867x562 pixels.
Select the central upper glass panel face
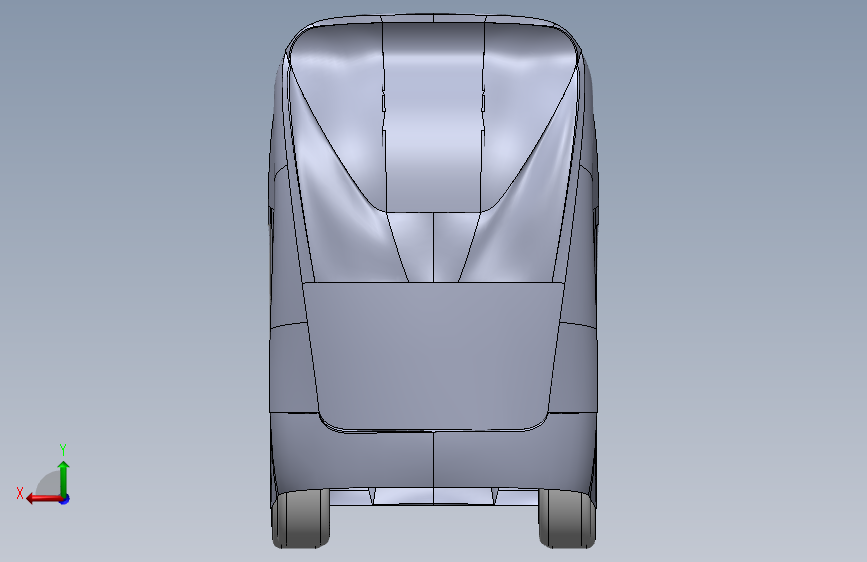pyautogui.click(x=434, y=116)
